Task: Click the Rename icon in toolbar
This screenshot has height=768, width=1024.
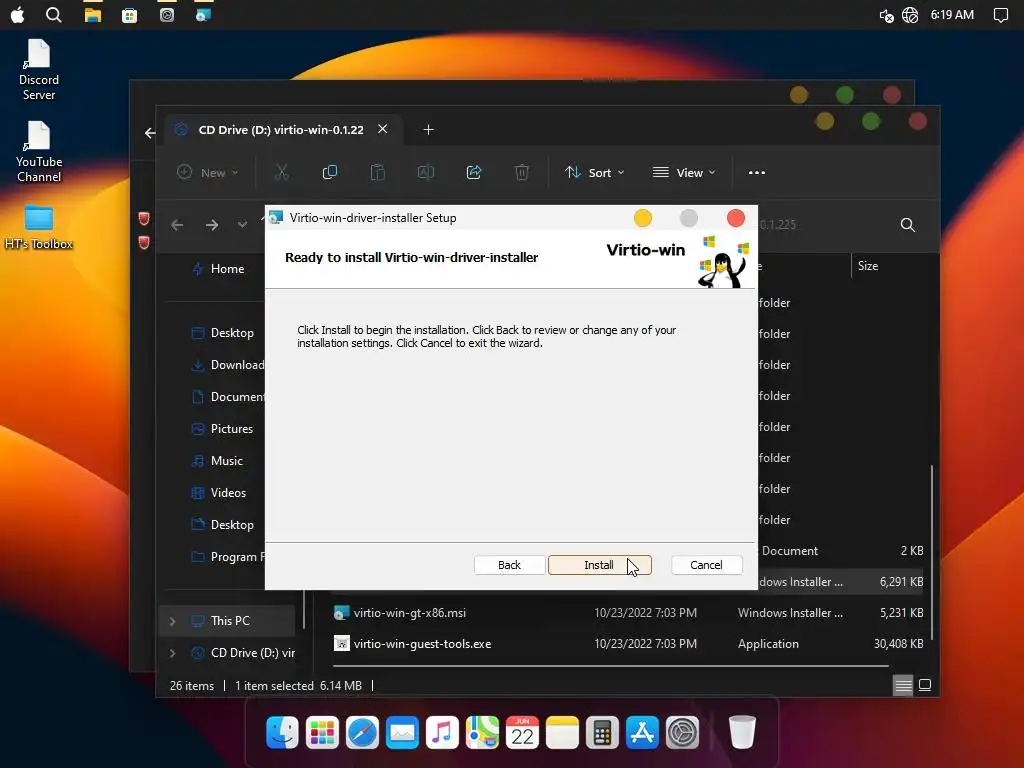Action: click(x=426, y=172)
